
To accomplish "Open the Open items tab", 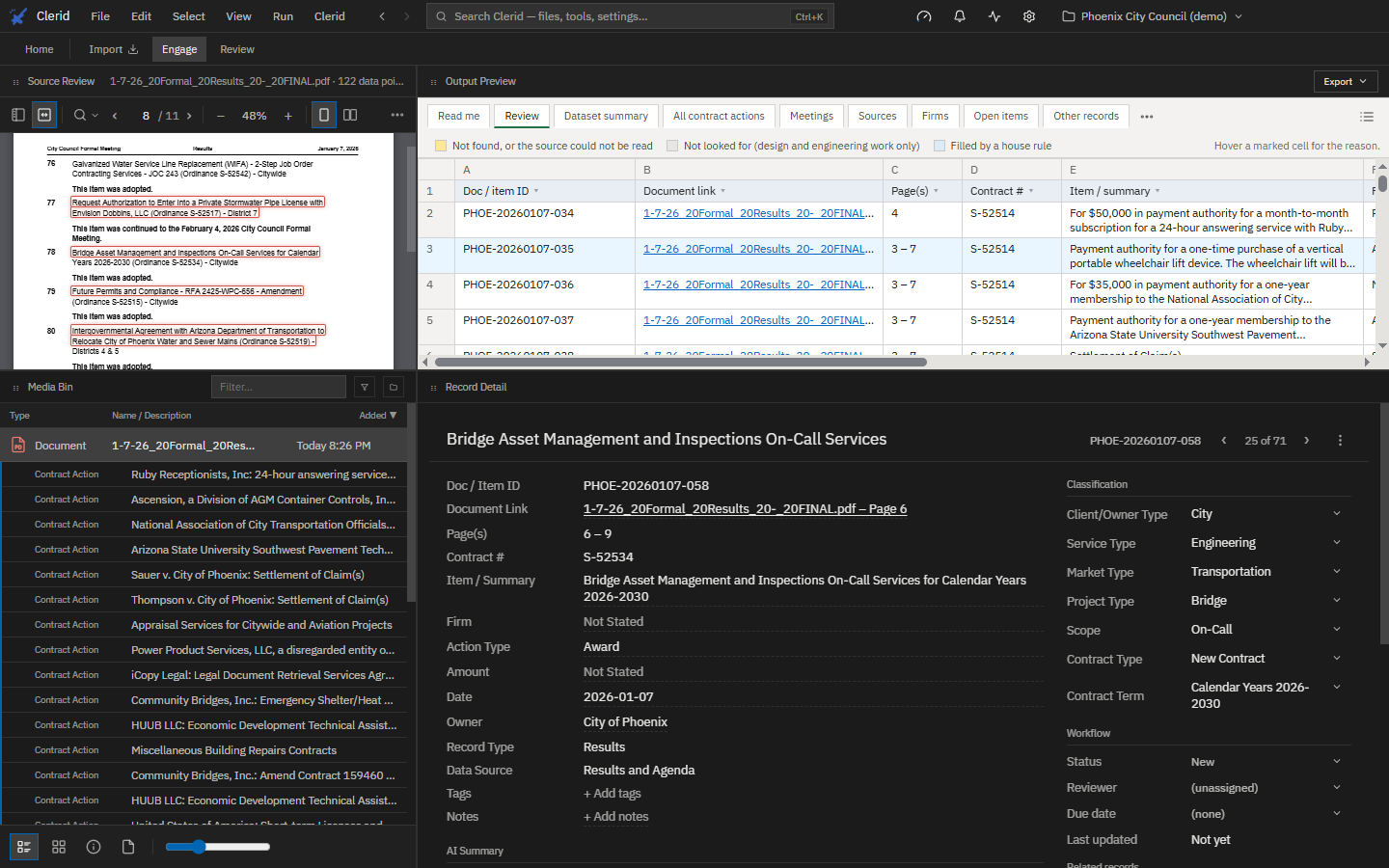I will pos(1001,117).
